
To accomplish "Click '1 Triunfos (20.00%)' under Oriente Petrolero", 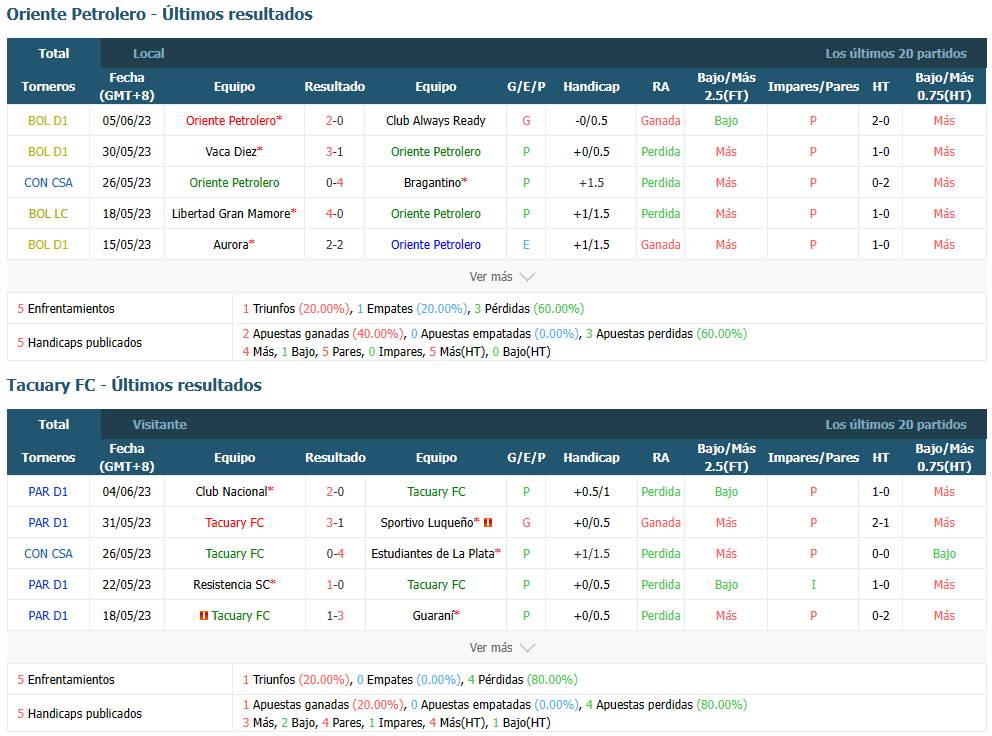I will [295, 308].
